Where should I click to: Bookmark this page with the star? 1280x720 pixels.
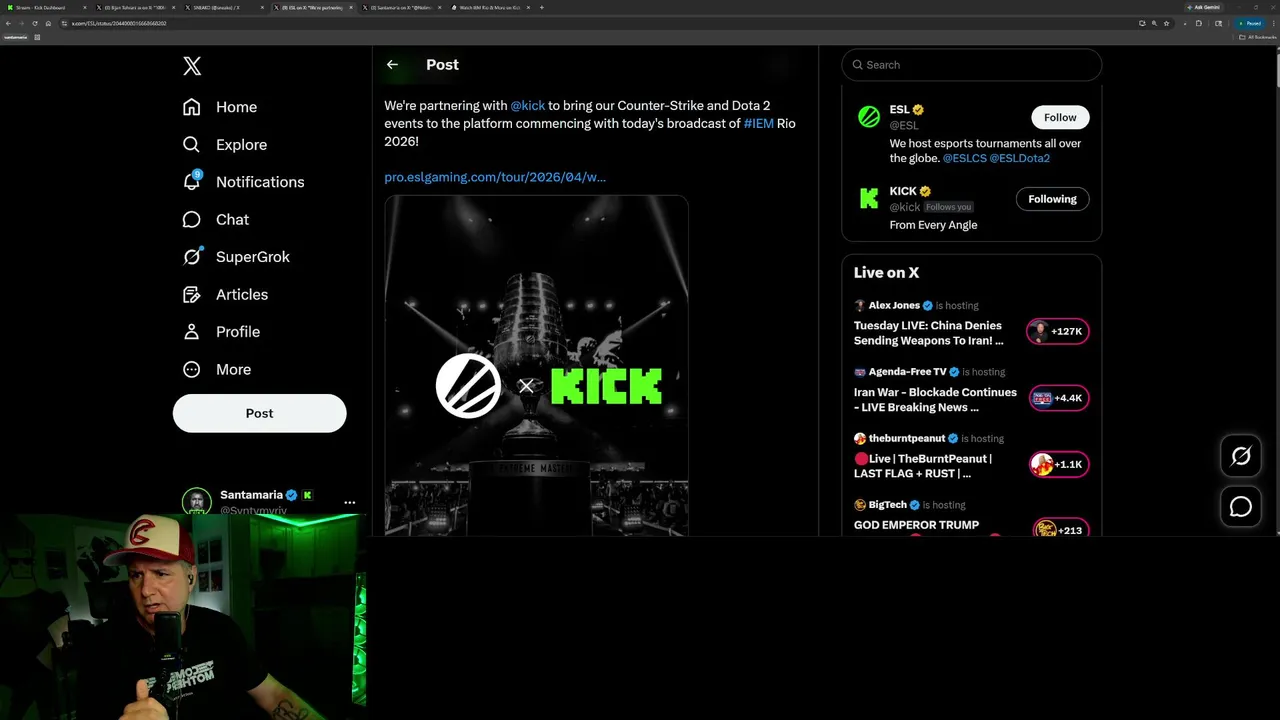tap(1166, 23)
